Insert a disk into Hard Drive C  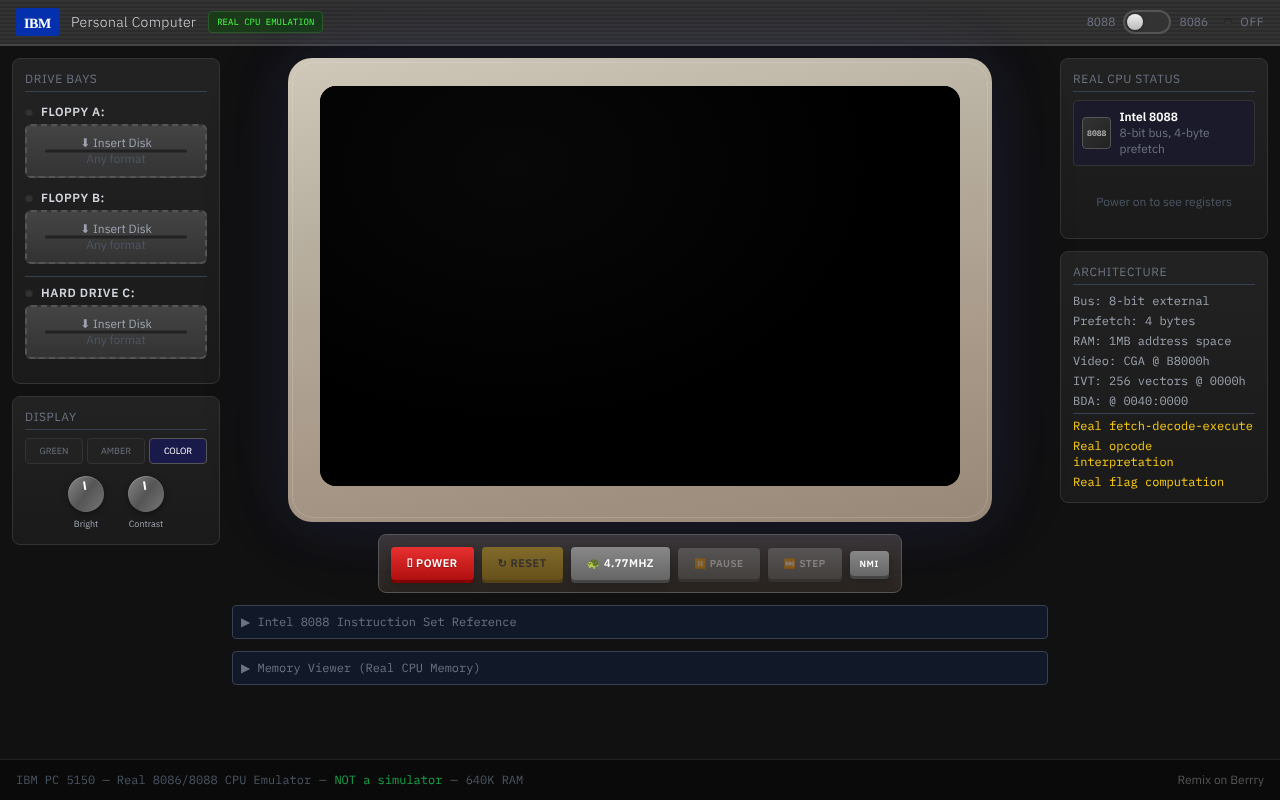[115, 331]
